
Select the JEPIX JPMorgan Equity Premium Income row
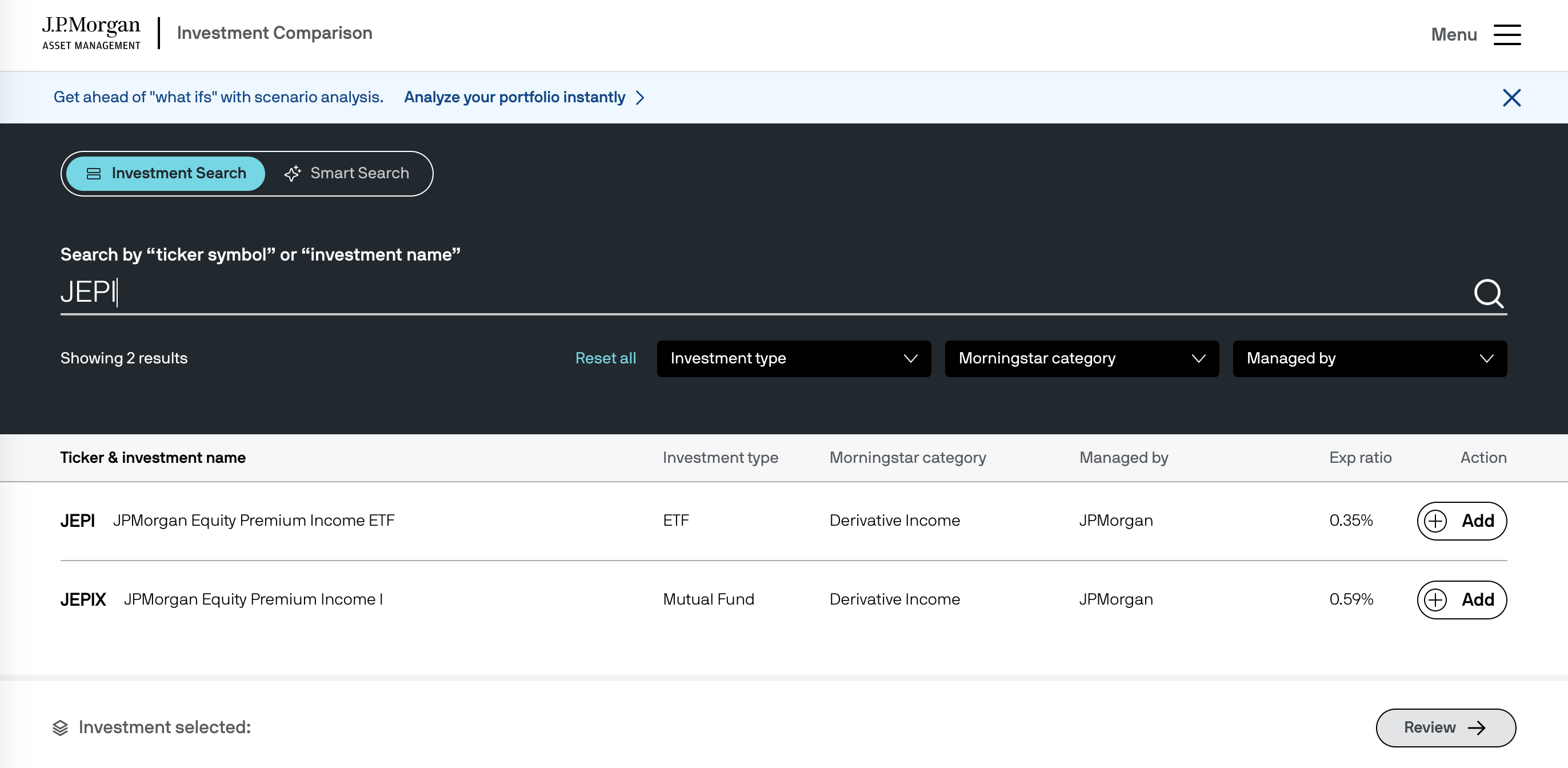253,599
